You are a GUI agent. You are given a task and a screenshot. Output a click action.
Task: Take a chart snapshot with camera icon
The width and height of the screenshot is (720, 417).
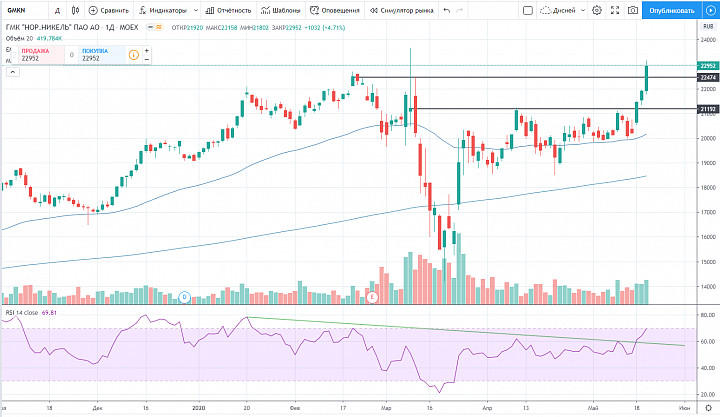tap(633, 10)
